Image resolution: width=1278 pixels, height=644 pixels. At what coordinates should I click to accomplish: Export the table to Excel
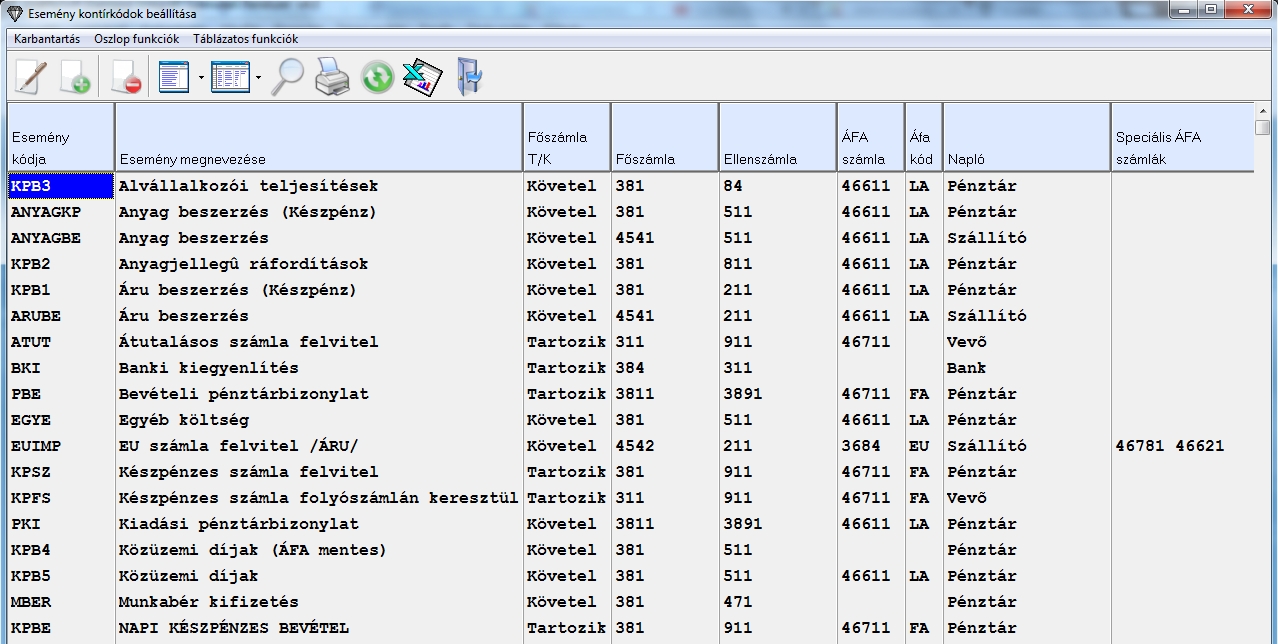[422, 77]
